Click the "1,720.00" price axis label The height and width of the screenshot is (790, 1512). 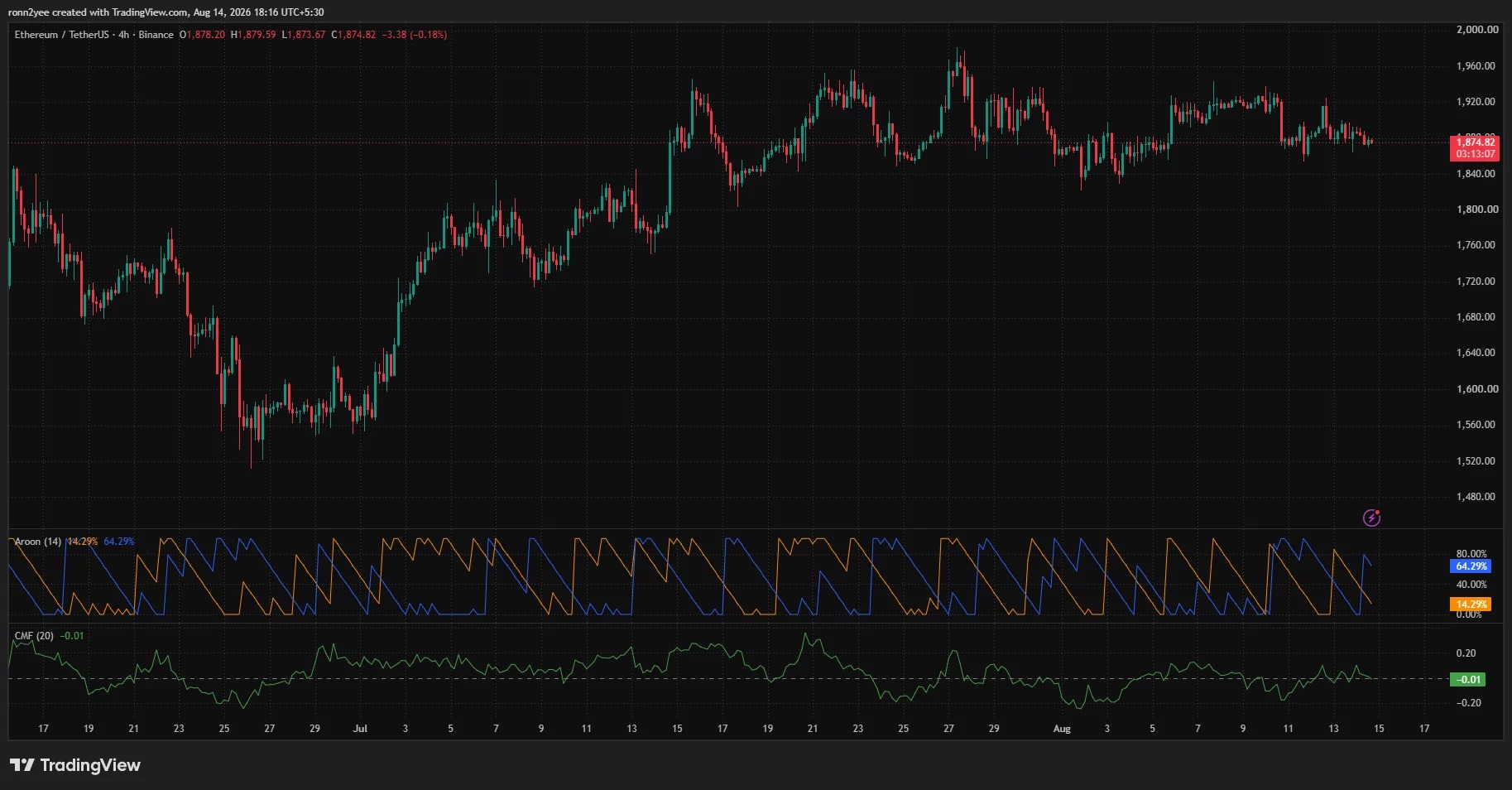(1477, 282)
